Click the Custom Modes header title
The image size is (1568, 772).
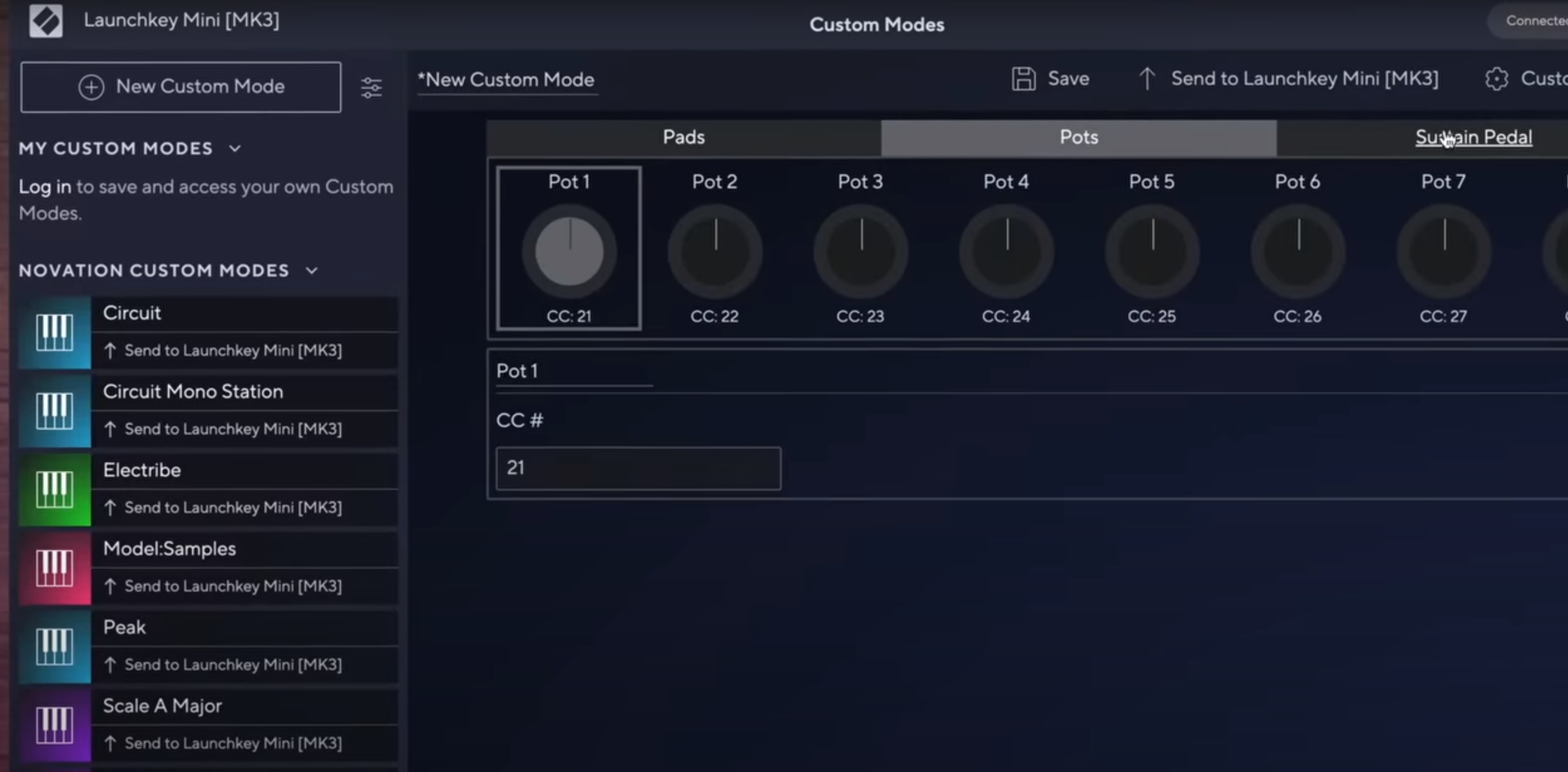click(877, 25)
